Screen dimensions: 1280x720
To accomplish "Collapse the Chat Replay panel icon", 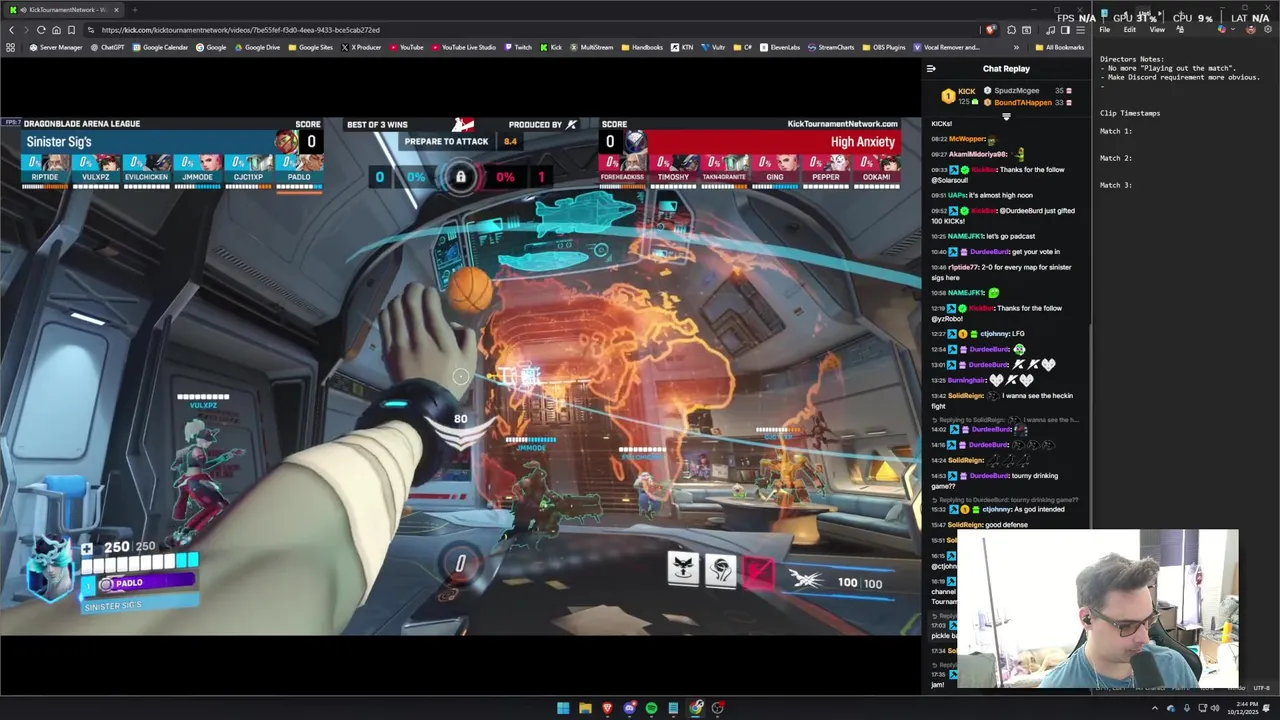I will [931, 69].
